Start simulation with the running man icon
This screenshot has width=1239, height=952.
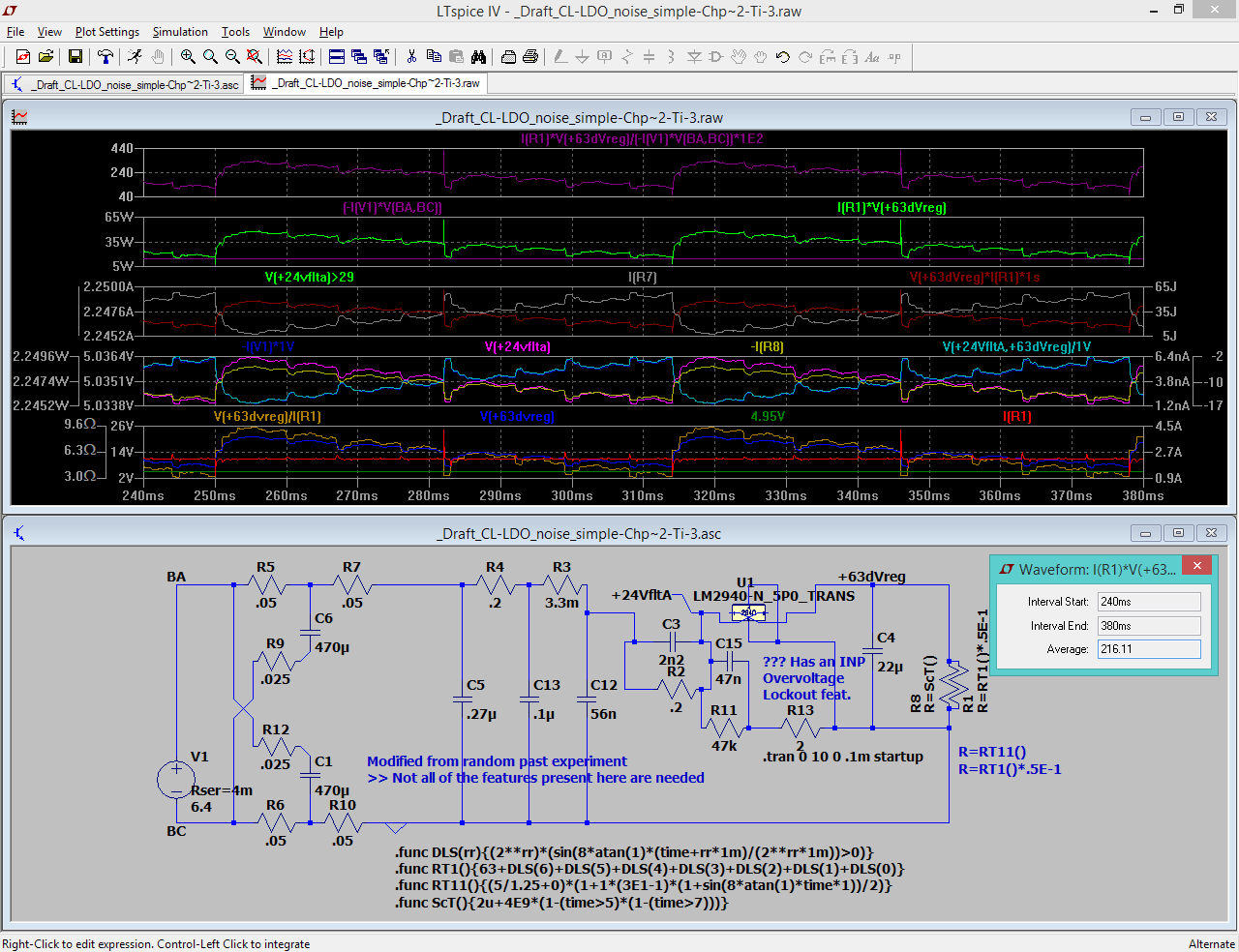pos(135,57)
